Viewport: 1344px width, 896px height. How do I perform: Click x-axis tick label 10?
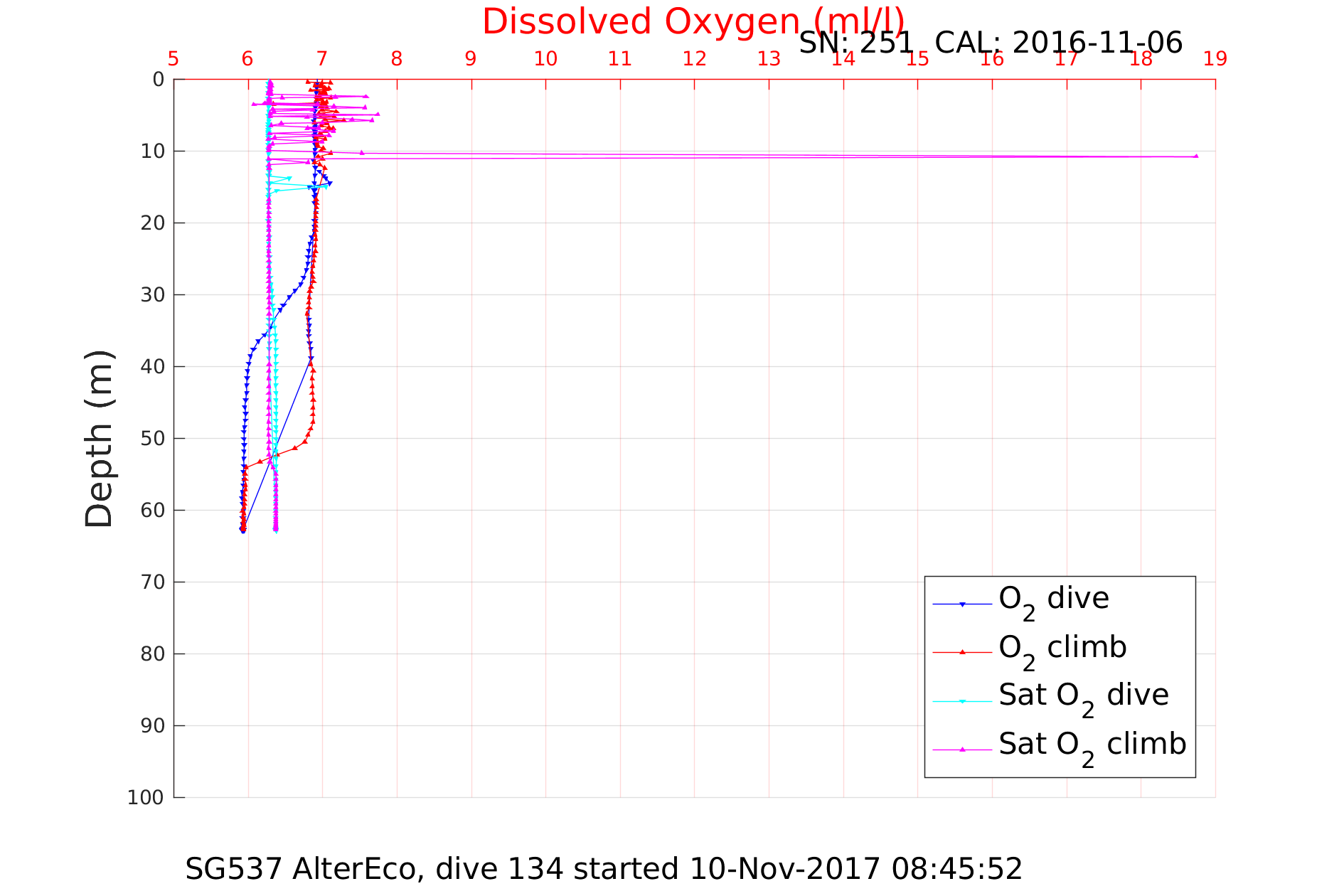545,59
